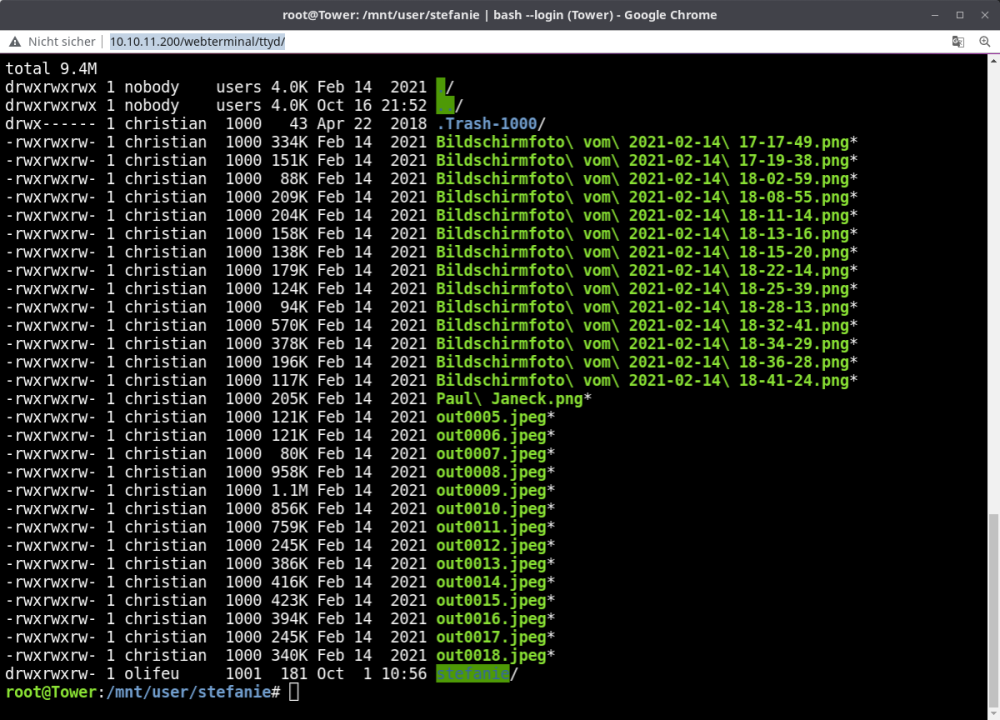
Task: Click file name Bildschirmfoto 18-08-55.png
Action: click(x=646, y=197)
